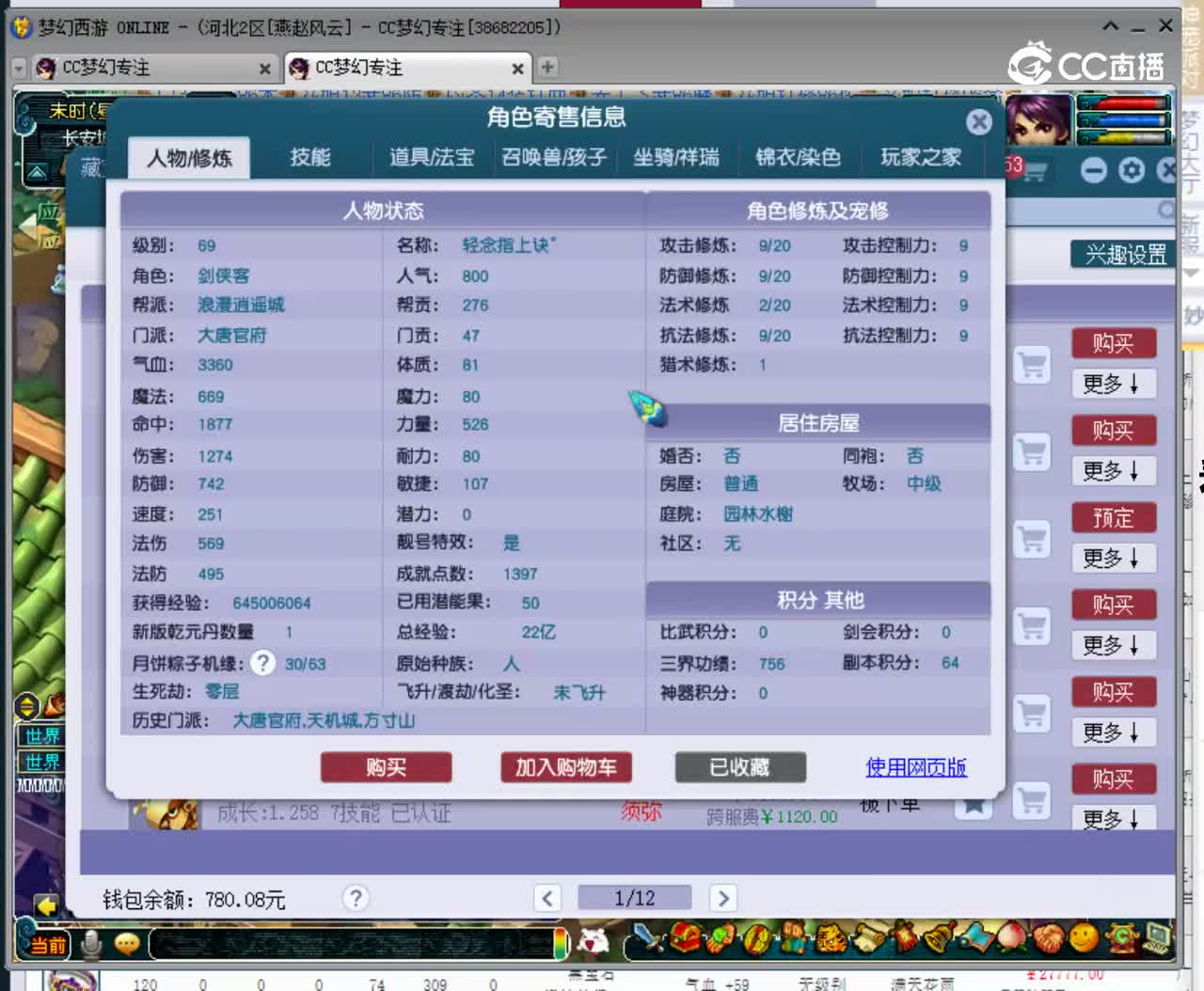Image resolution: width=1204 pixels, height=991 pixels.
Task: Open the quest scroll icon in the bottom toolbar
Action: click(869, 937)
